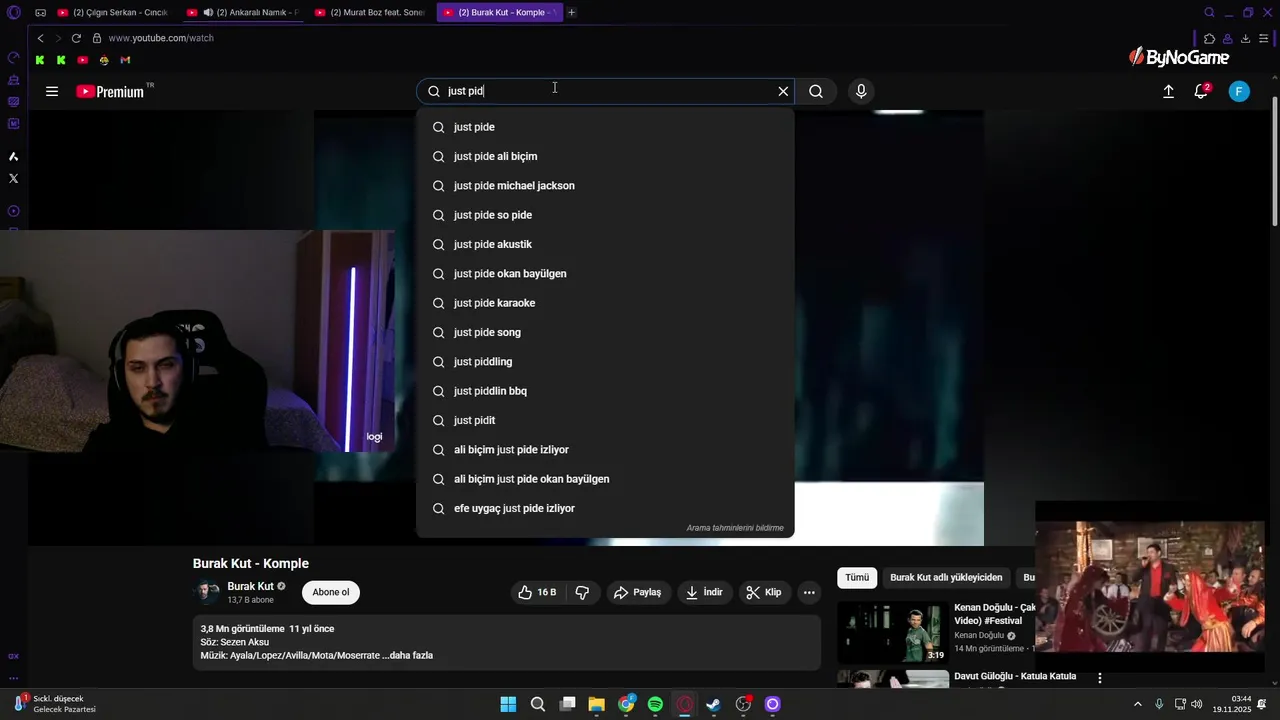Select suggestion 'just pide song'

pyautogui.click(x=605, y=332)
